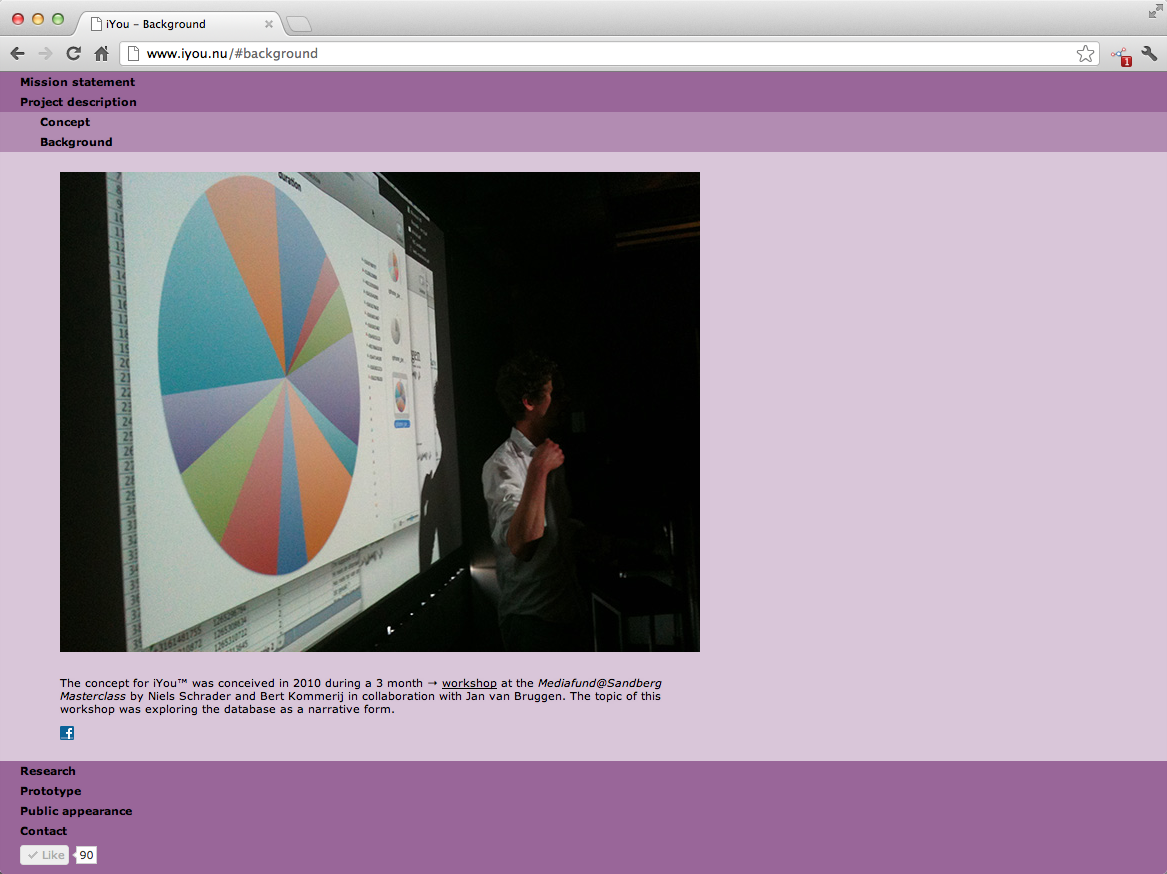This screenshot has height=874, width=1167.
Task: Reload the page with refresh icon
Action: tap(73, 54)
